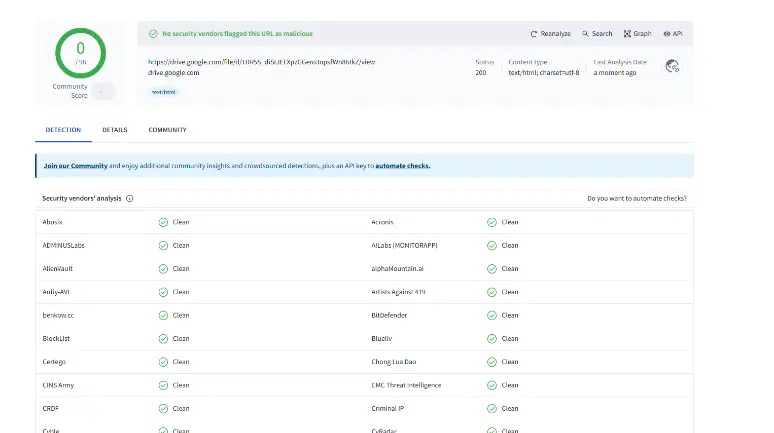Click the globe icon beside Last Analysis Date
Viewport: 774px width, 433px height.
[673, 66]
